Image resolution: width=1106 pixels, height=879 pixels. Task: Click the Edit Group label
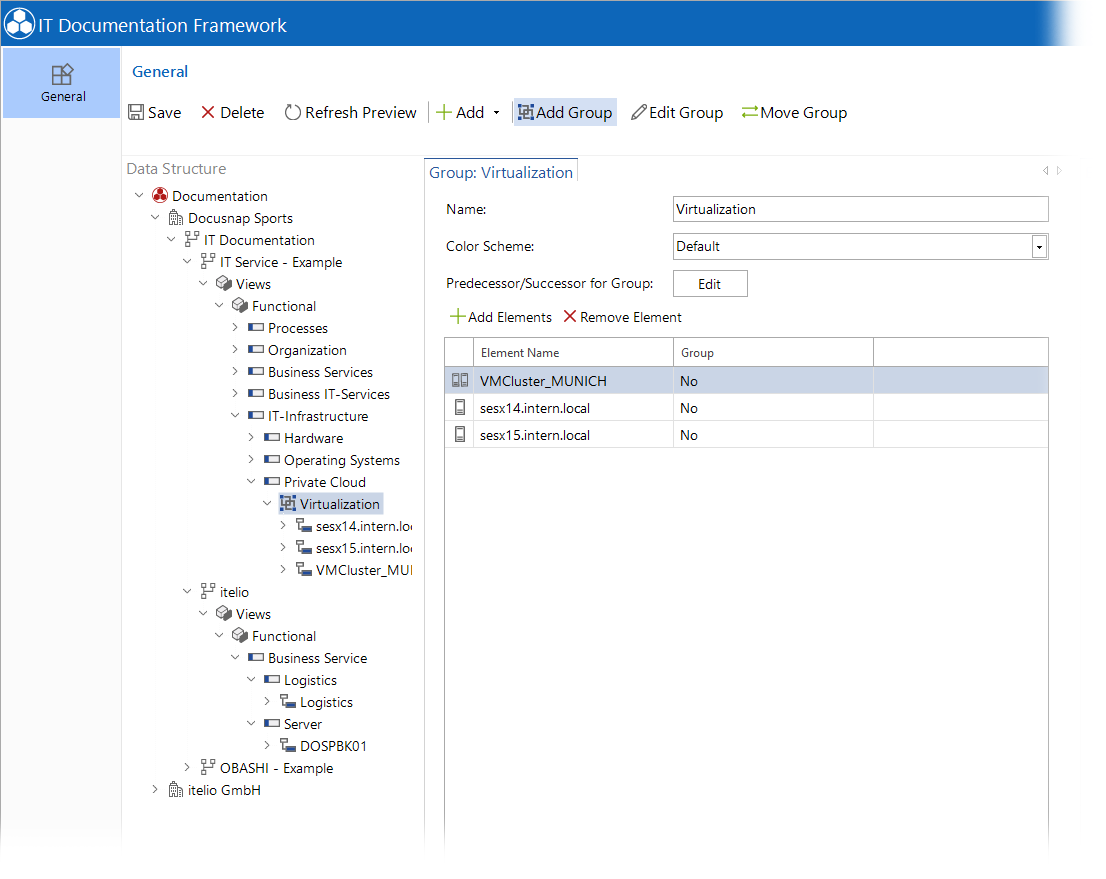coord(686,113)
